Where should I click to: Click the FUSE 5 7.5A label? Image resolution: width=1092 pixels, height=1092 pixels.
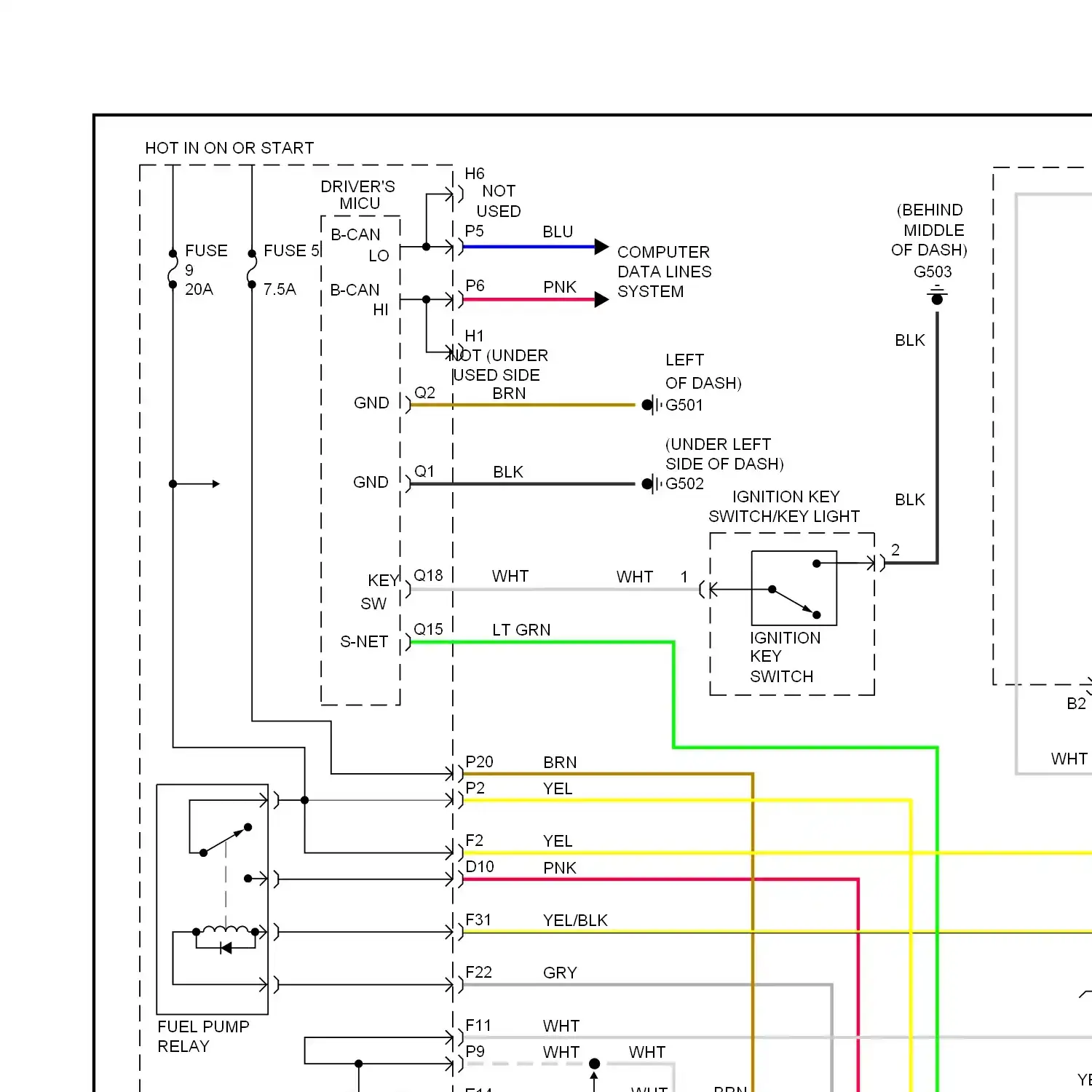click(x=291, y=269)
